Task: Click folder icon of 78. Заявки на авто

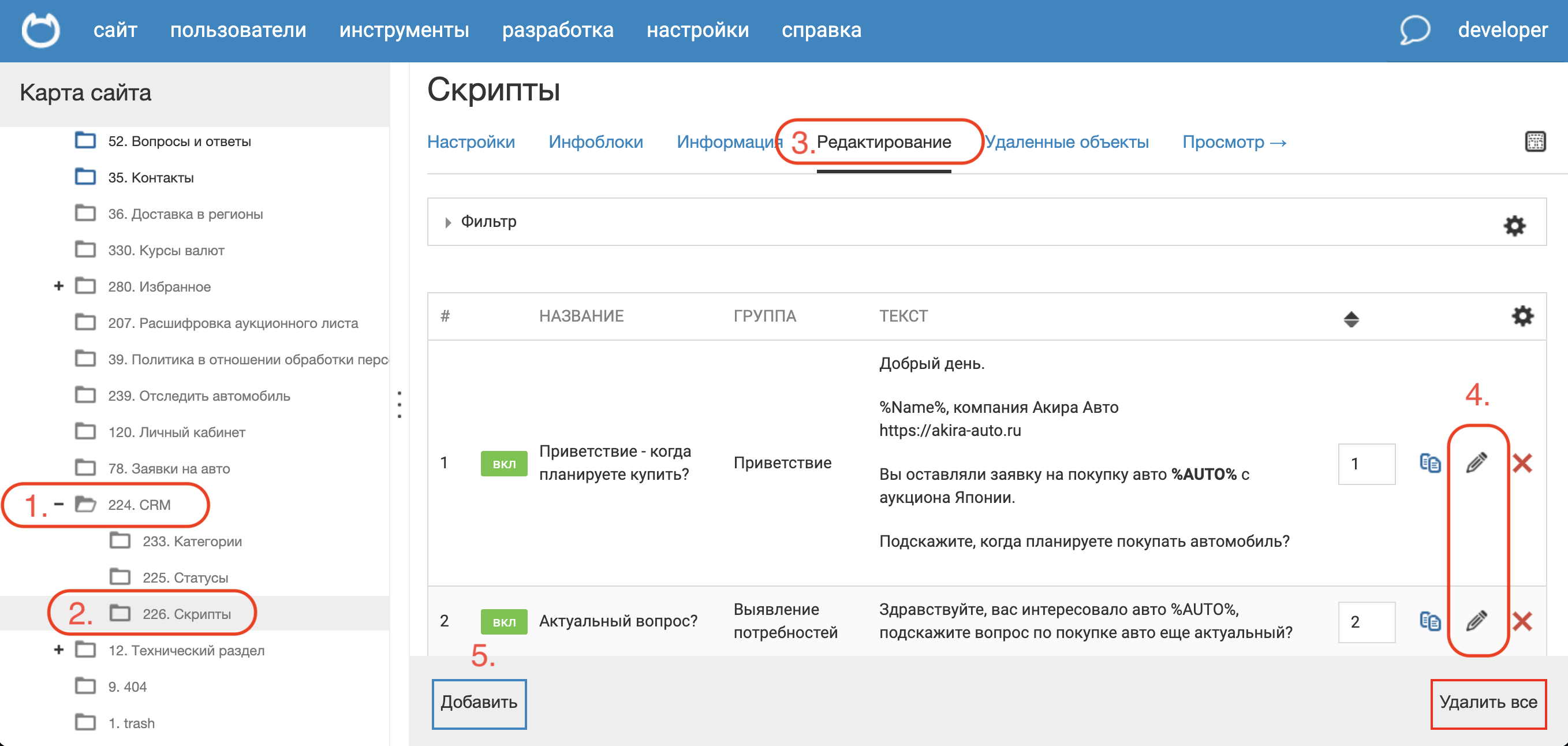Action: click(x=85, y=468)
